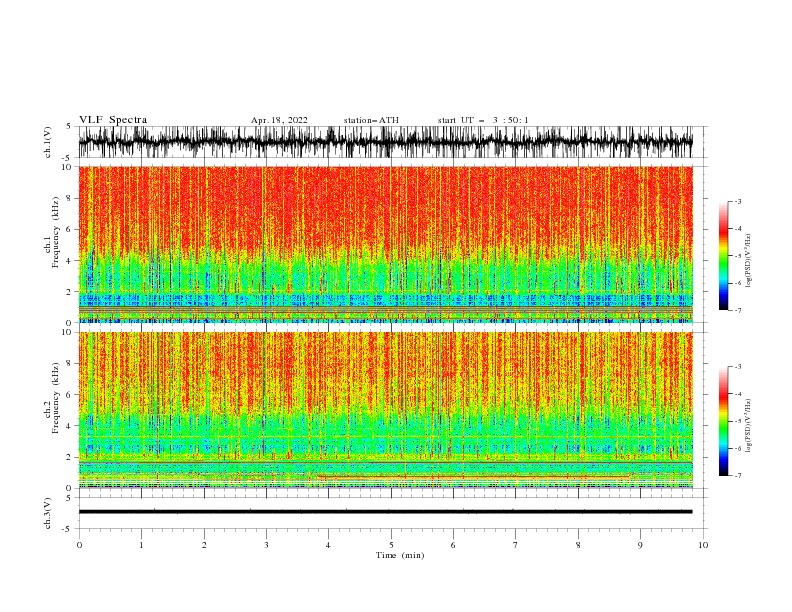Click time axis tick label "4"
This screenshot has height=612, width=792.
pyautogui.click(x=328, y=545)
